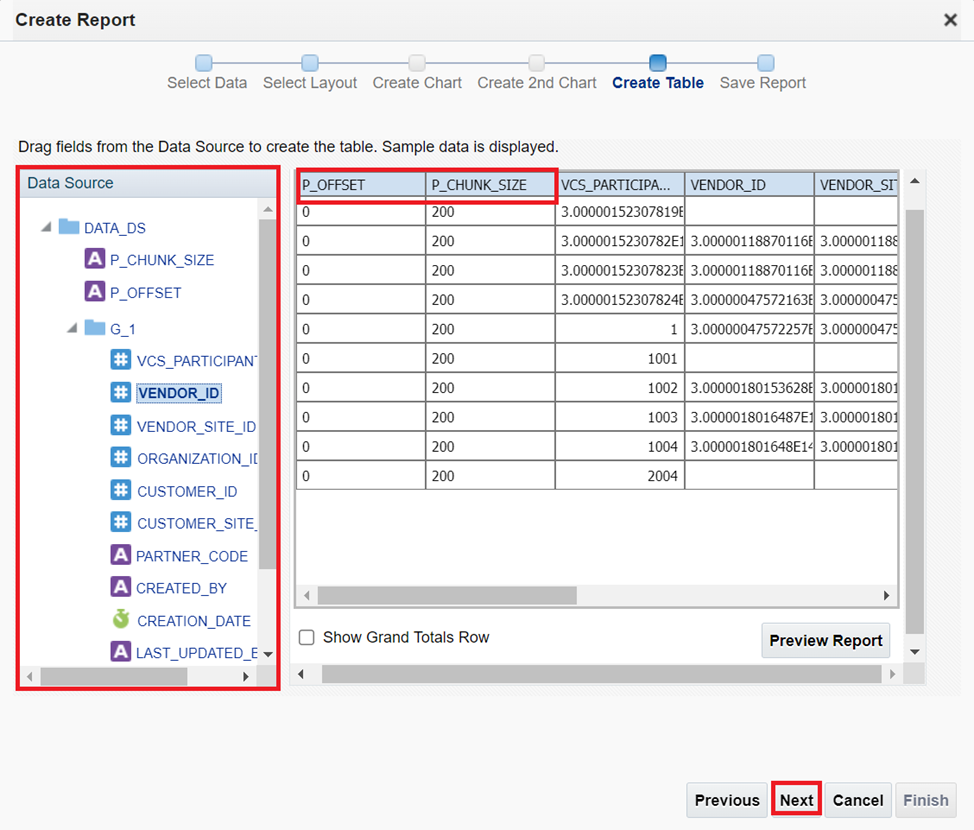Screen dimensions: 974x830
Task: Select the VCS_PARTICIPA... column header
Action: tap(619, 185)
